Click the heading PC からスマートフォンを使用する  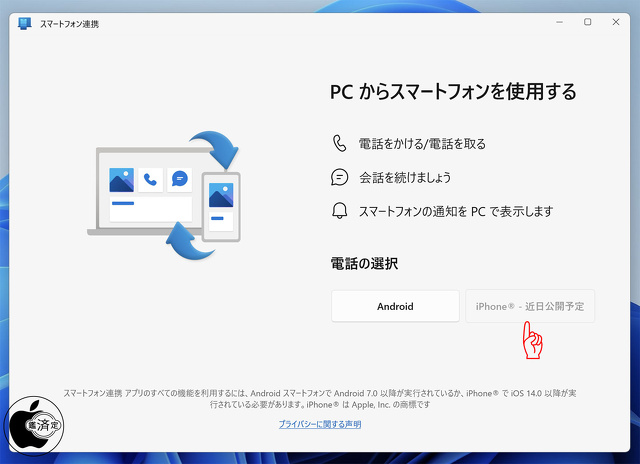[x=453, y=92]
